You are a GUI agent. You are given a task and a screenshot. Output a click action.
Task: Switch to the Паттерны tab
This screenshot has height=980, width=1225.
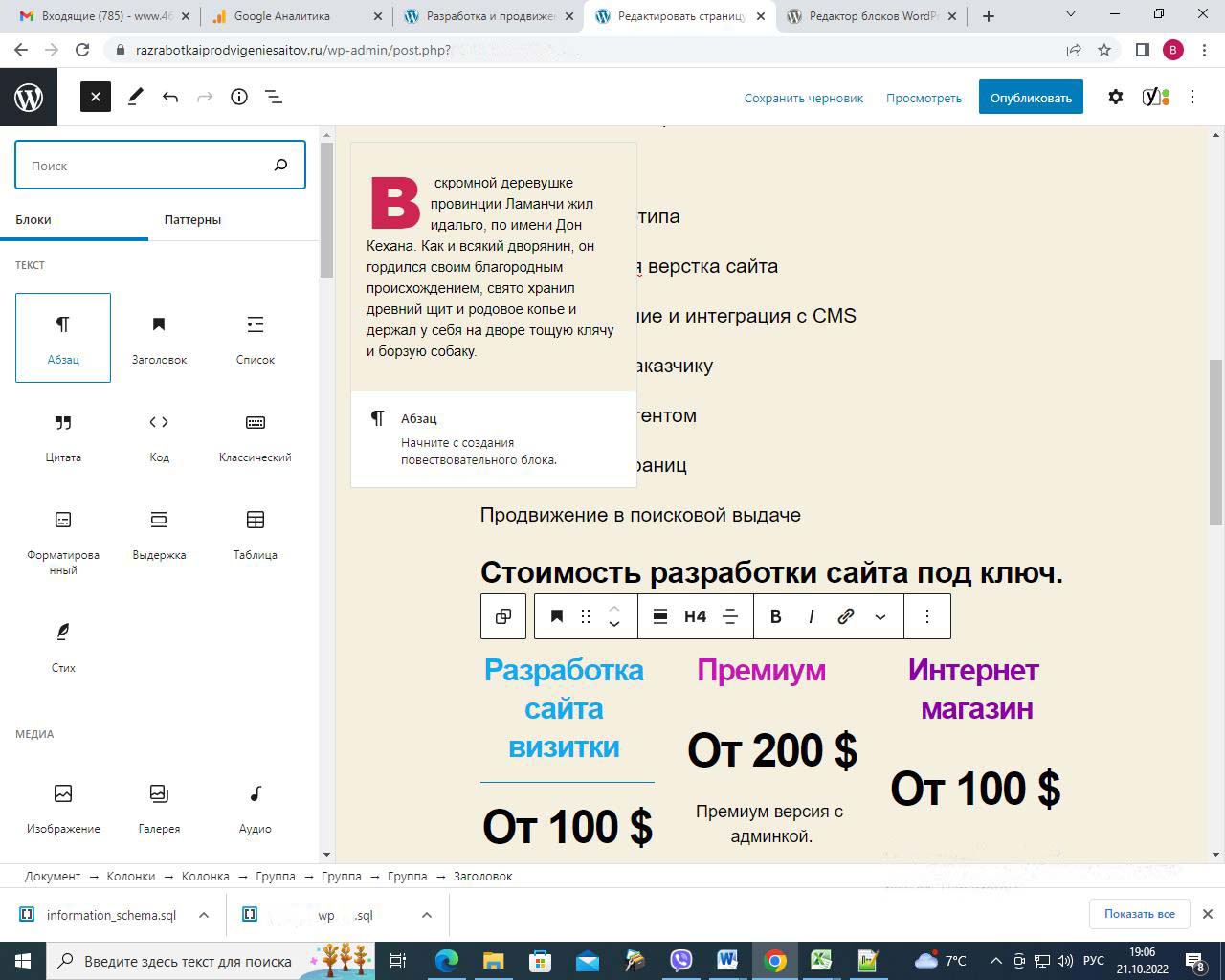coord(192,219)
